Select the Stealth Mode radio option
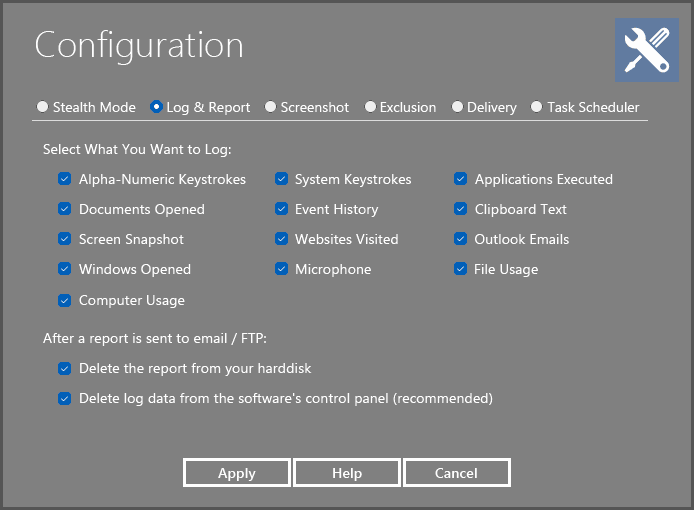694x510 pixels. pyautogui.click(x=42, y=107)
